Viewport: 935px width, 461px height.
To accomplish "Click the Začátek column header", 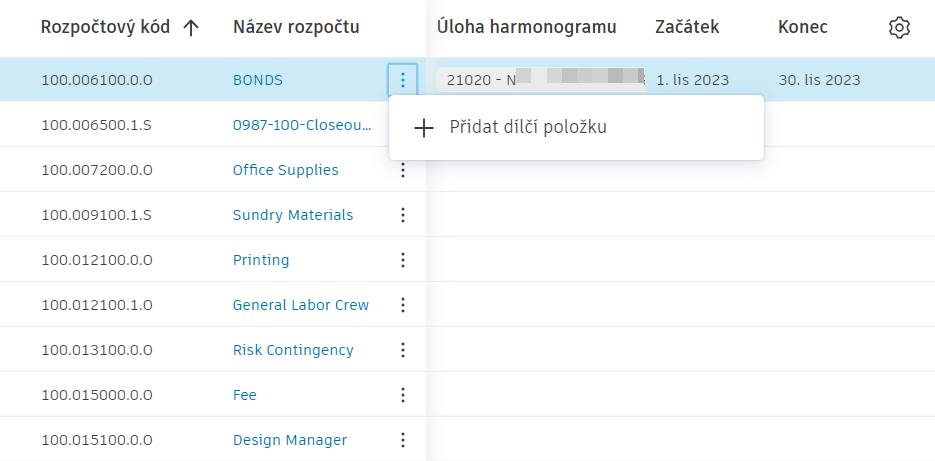I will (x=687, y=27).
